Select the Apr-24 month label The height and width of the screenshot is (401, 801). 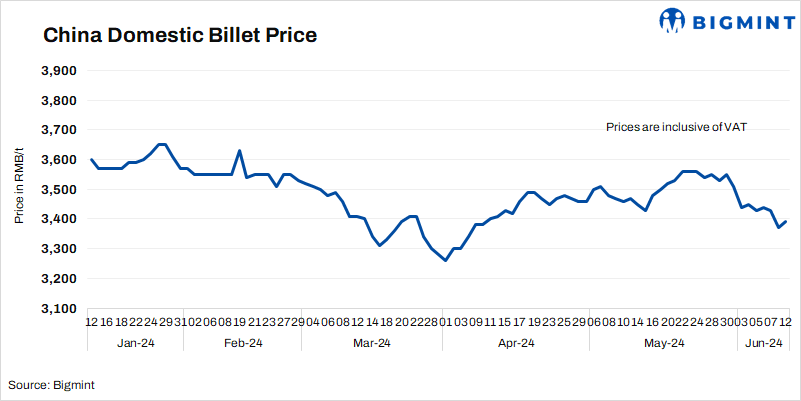click(516, 343)
